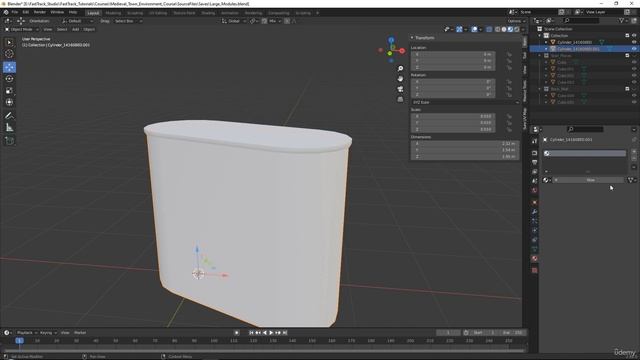640x360 pixels.
Task: Open the Scene properties tab icon
Action: (x=534, y=181)
